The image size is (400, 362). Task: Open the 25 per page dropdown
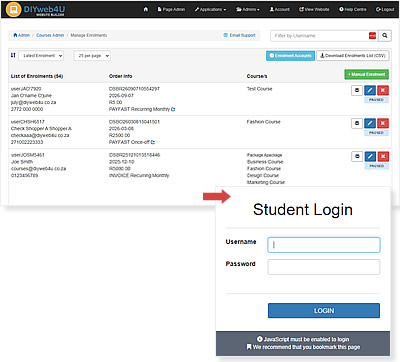pyautogui.click(x=92, y=56)
